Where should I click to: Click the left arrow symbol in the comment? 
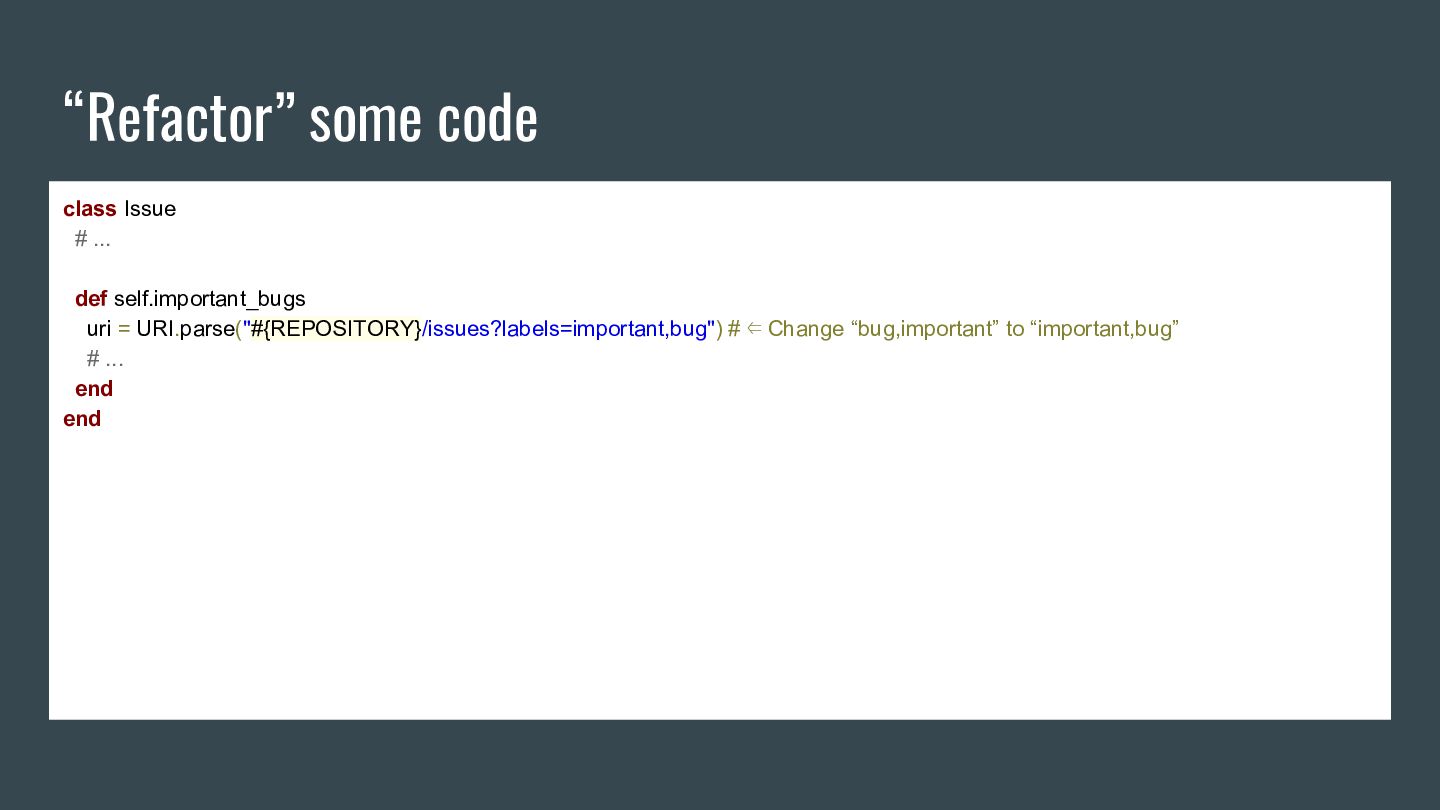pos(754,329)
